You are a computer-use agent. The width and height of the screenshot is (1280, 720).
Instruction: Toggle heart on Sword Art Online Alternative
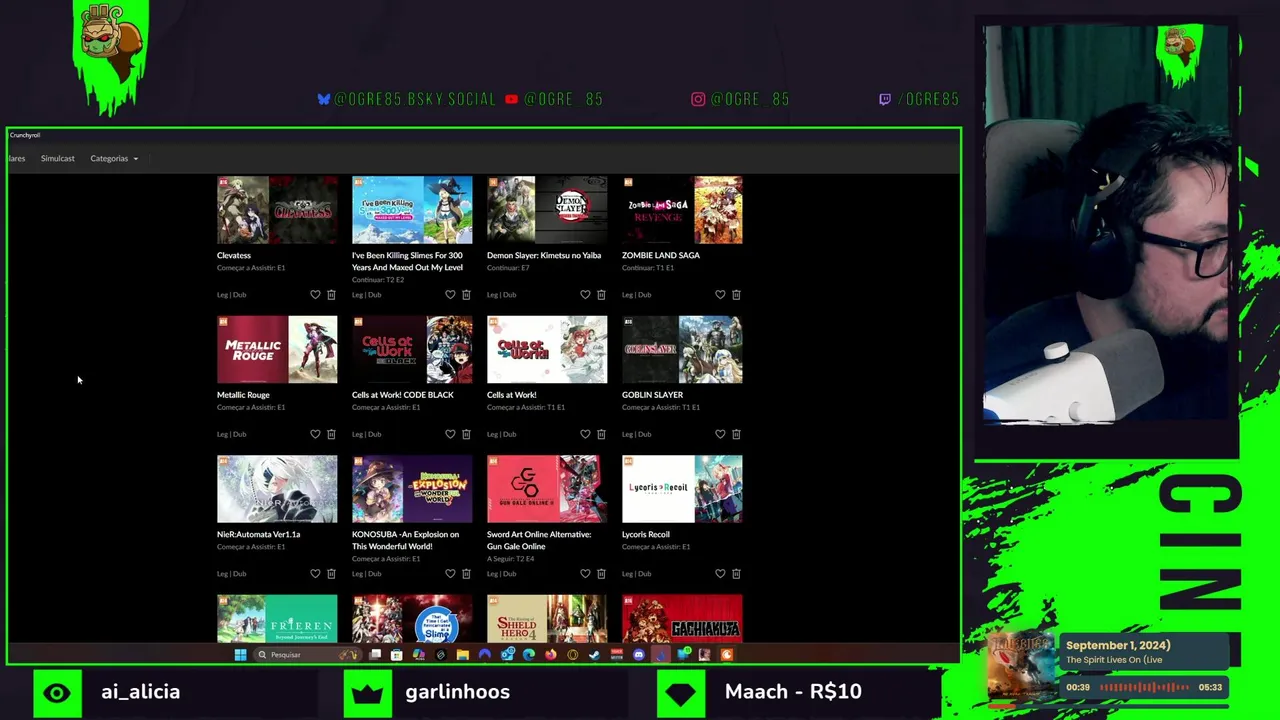tap(585, 574)
